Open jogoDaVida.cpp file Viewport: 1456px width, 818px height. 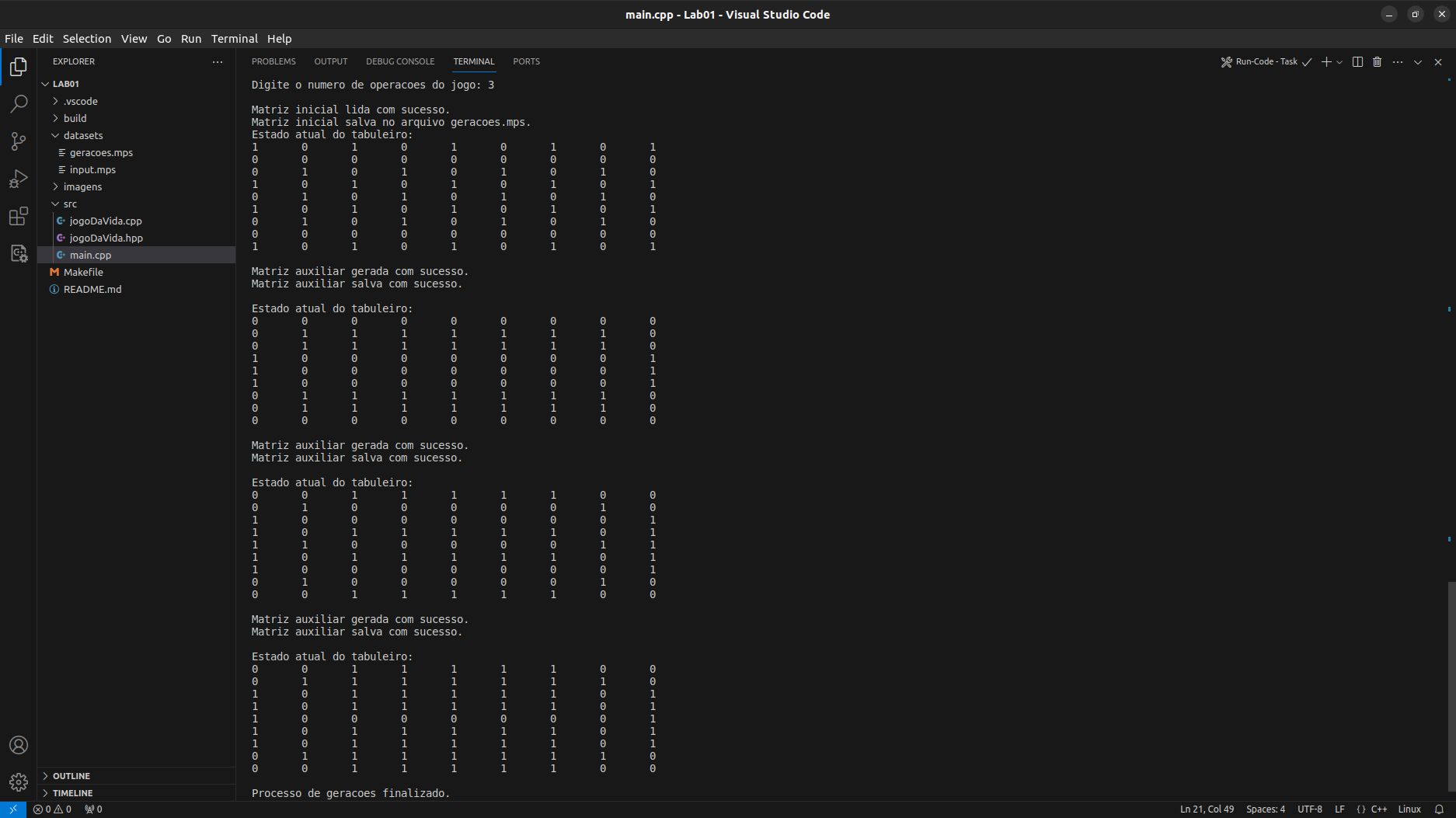[x=137, y=221]
